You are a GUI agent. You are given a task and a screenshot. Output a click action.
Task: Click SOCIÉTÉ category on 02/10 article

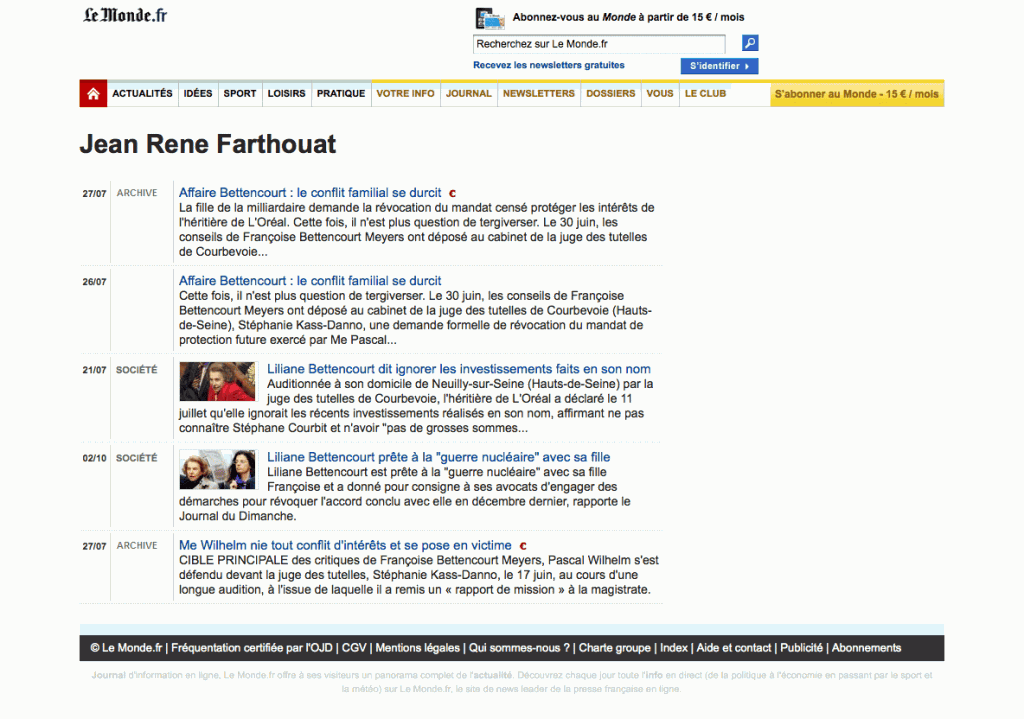(x=137, y=458)
